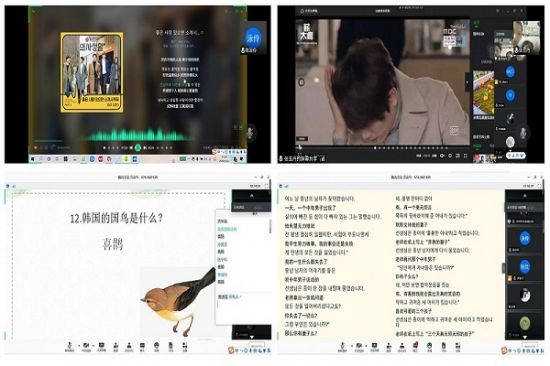This screenshot has height=366, width=550.
Task: Open documents icon in bottom-right meeting toolbar
Action: point(444,346)
